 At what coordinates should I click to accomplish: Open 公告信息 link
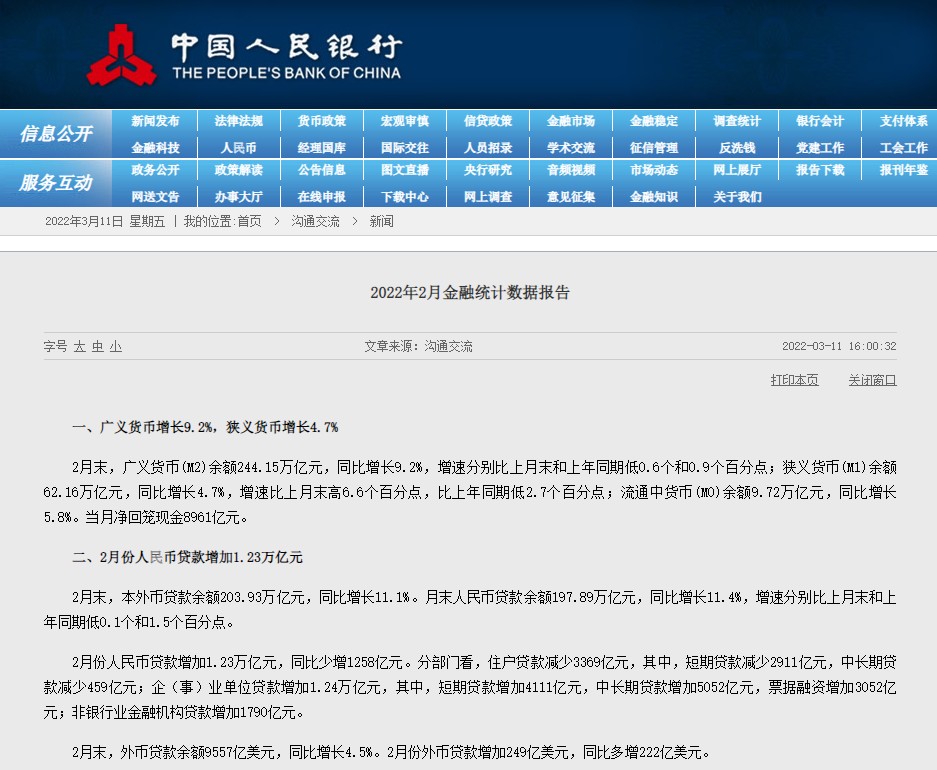tap(321, 170)
